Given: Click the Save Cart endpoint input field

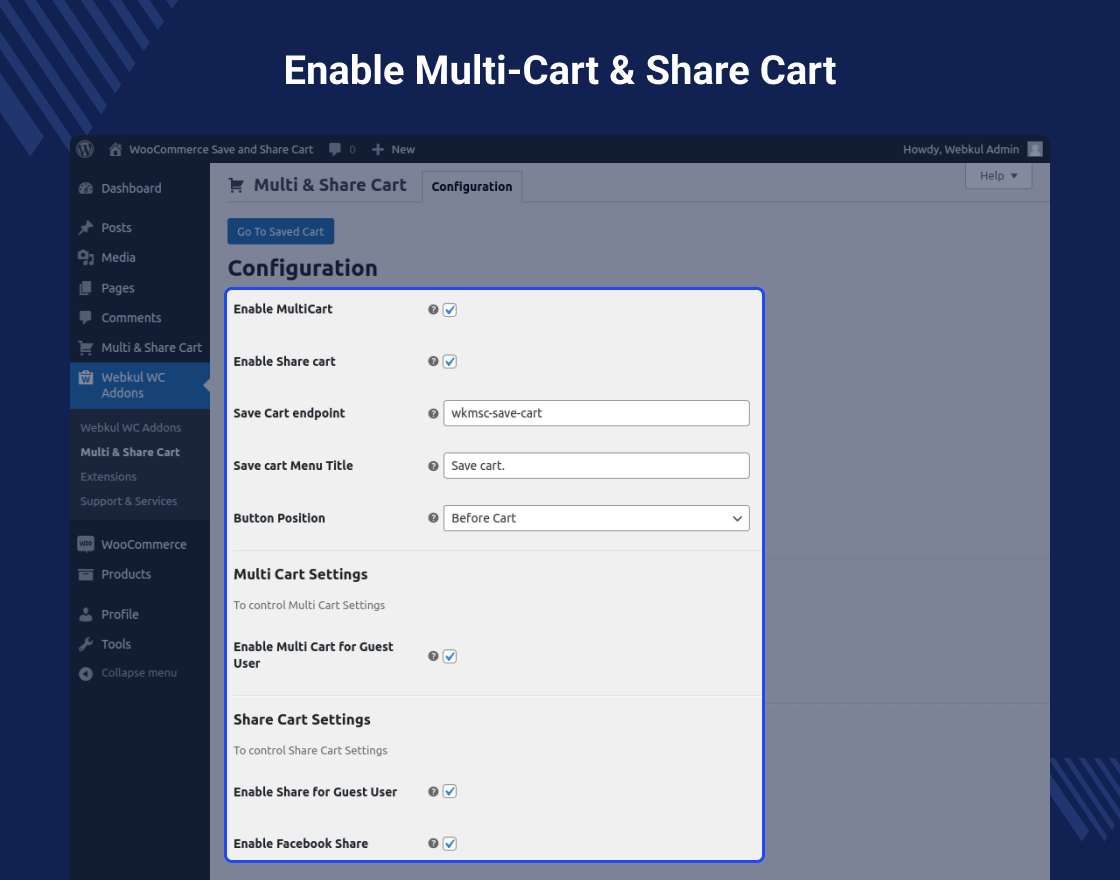Looking at the screenshot, I should pyautogui.click(x=596, y=414).
